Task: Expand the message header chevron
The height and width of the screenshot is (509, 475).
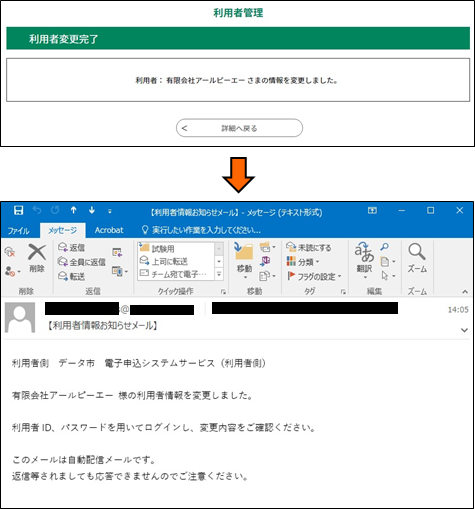Action: pyautogui.click(x=464, y=330)
